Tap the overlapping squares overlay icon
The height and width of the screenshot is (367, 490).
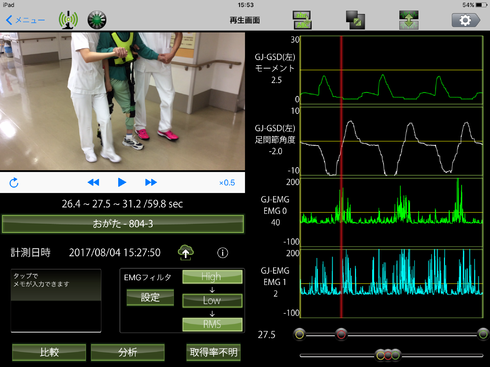click(355, 20)
